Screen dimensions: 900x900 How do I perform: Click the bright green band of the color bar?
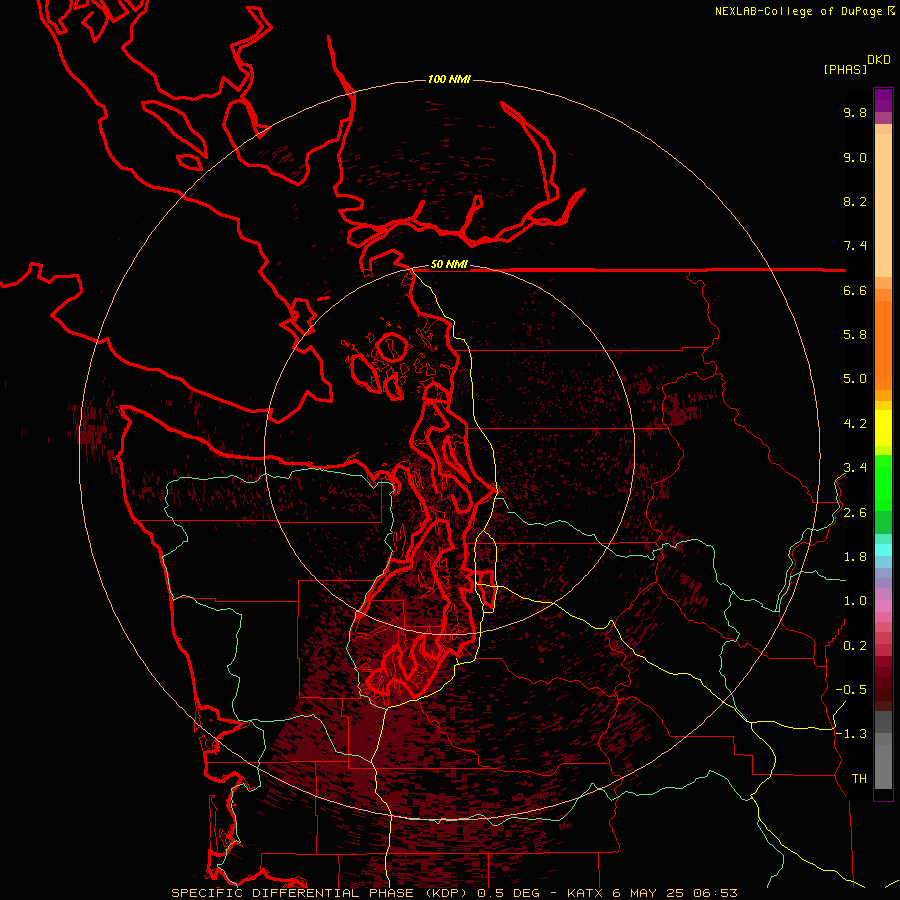[883, 483]
